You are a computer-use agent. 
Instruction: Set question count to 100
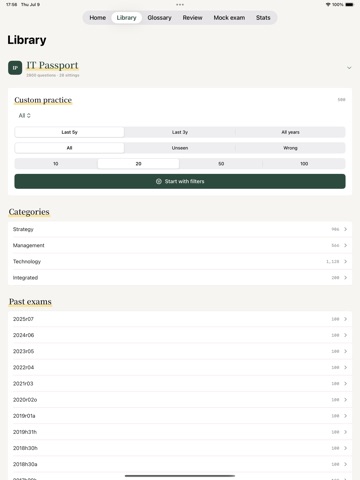click(x=304, y=164)
